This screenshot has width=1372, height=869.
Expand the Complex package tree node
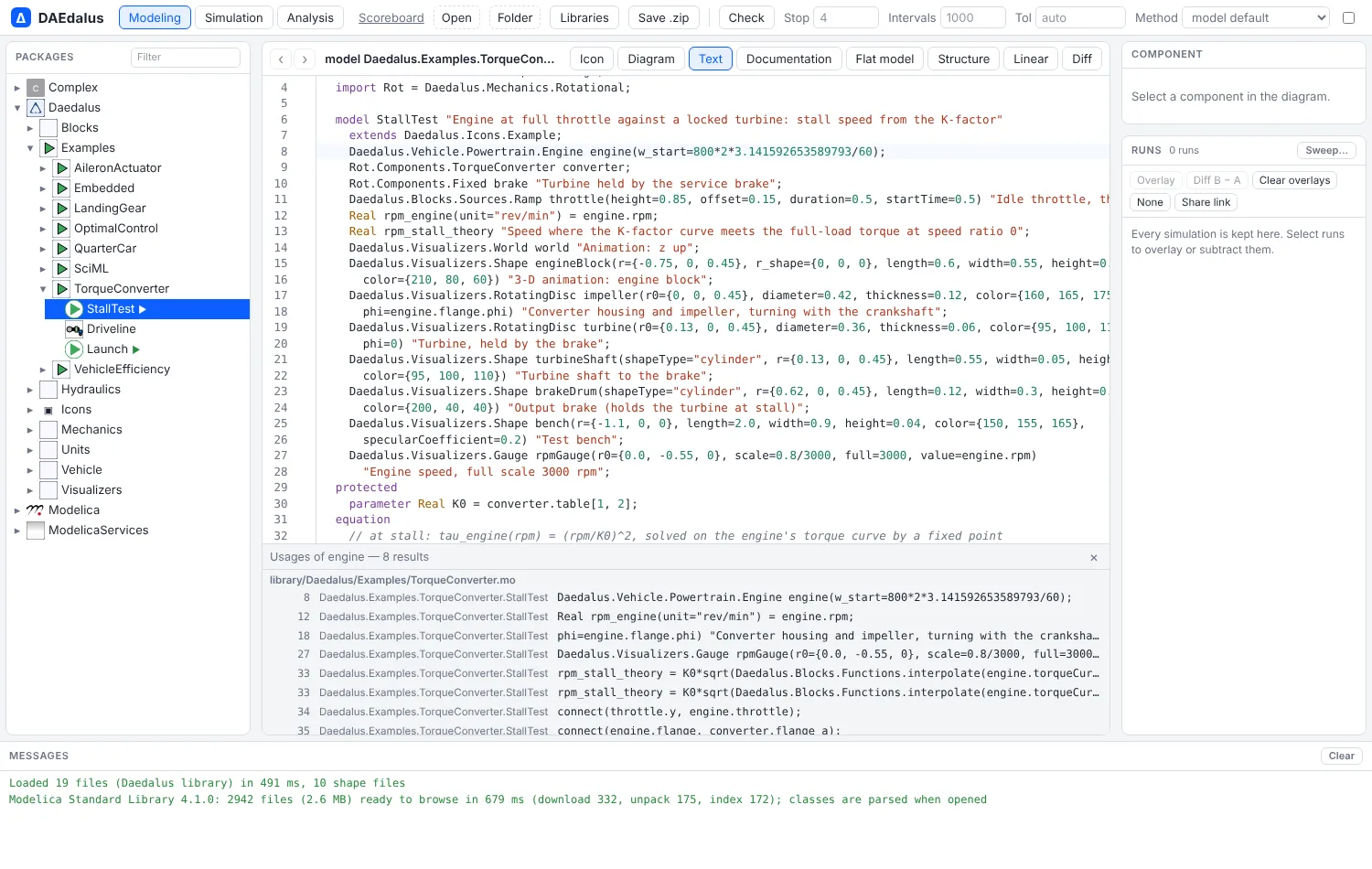point(16,88)
